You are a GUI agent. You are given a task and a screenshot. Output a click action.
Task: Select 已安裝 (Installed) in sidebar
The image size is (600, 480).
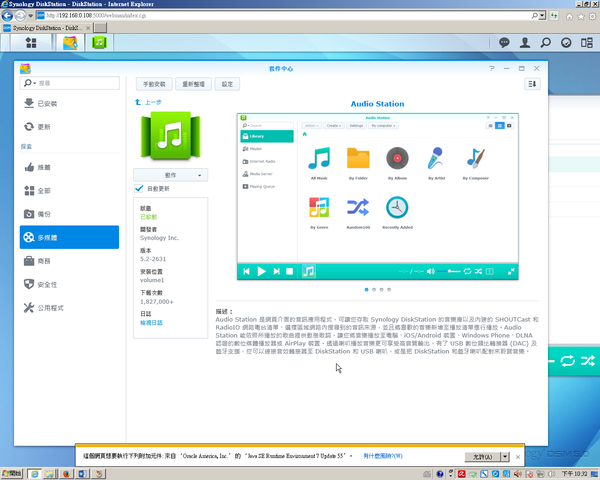coord(46,104)
